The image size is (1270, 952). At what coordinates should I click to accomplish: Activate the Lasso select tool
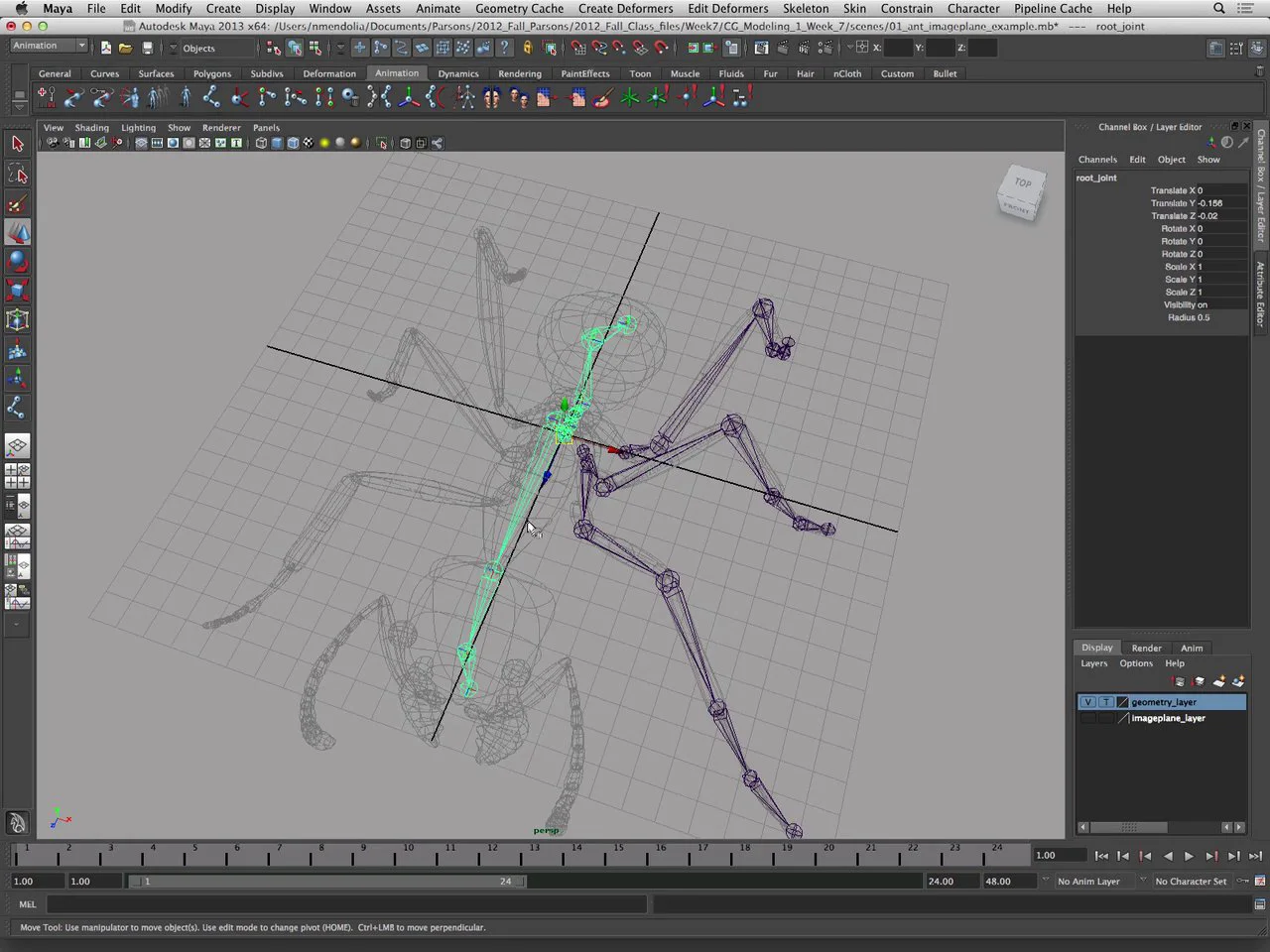(x=17, y=174)
